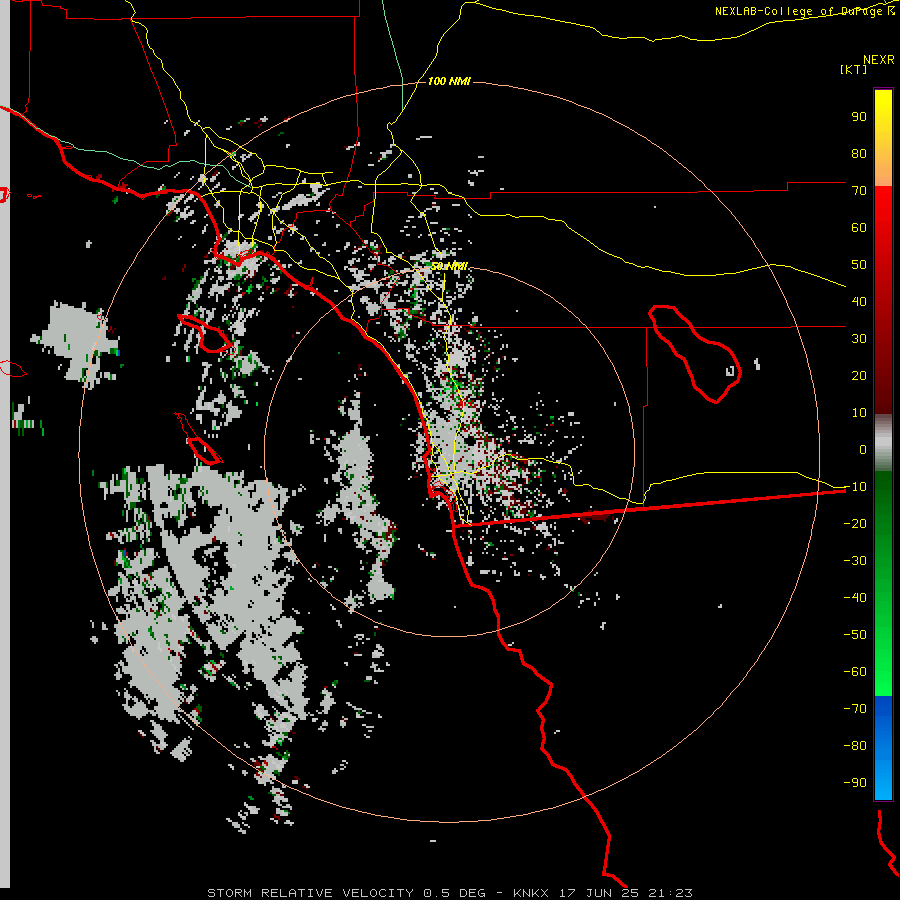Click the 50 value on velocity scale

pos(859,265)
